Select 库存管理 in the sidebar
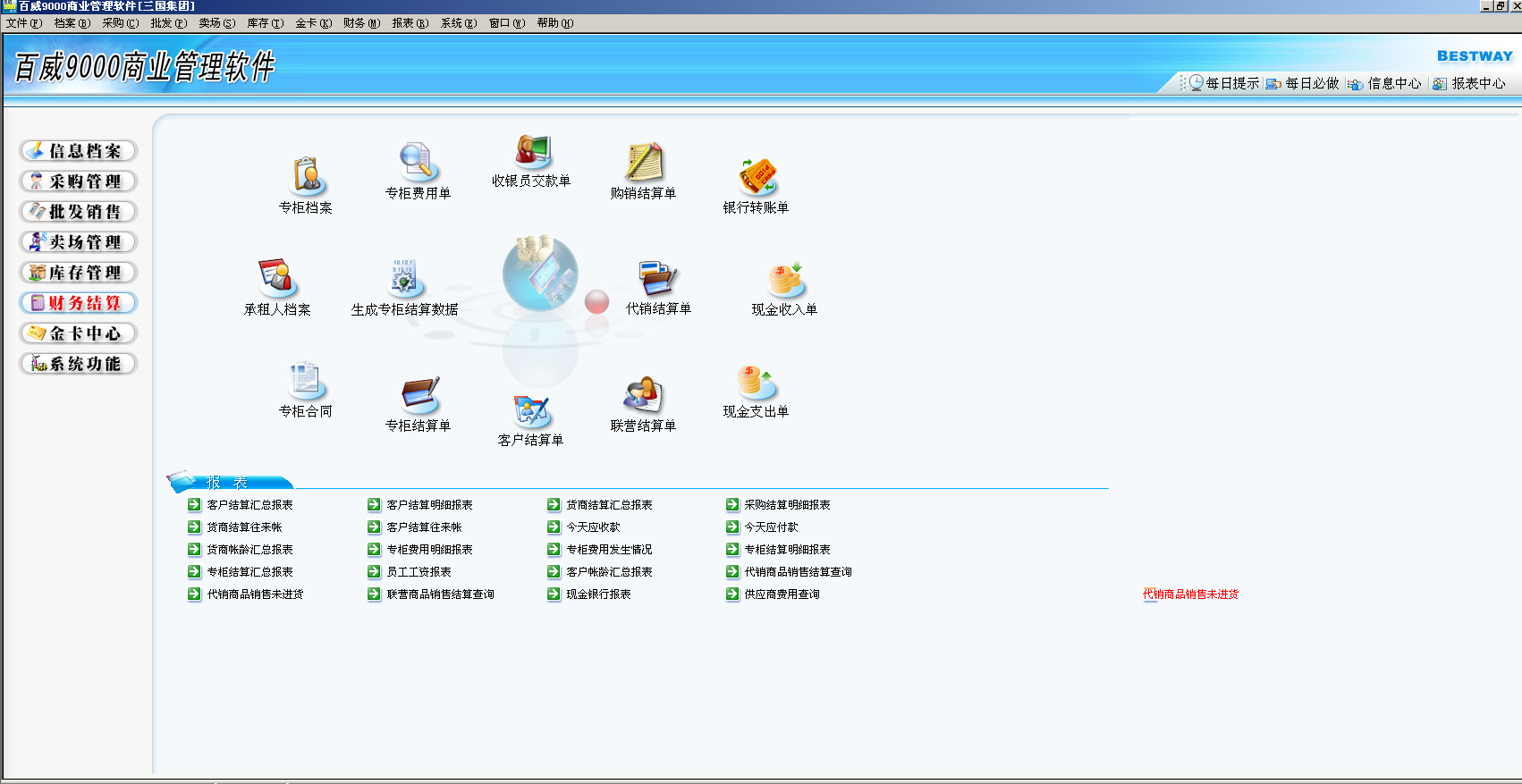Image resolution: width=1522 pixels, height=784 pixels. pos(79,273)
